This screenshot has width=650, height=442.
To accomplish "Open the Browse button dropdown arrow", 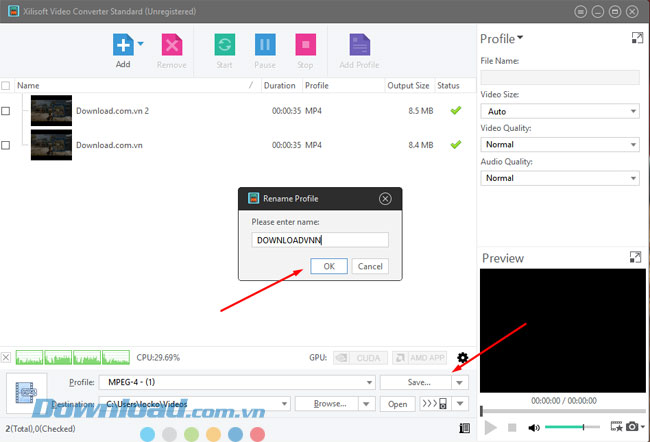I will pyautogui.click(x=366, y=403).
